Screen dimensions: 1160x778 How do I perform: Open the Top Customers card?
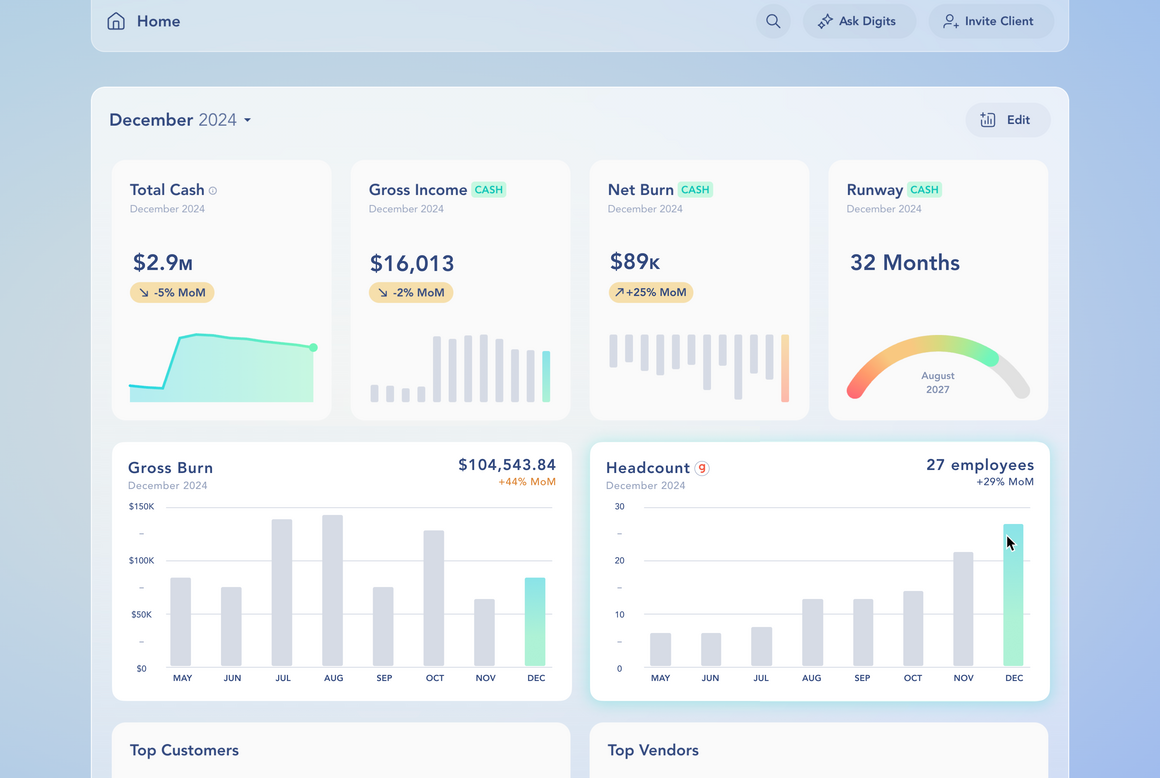pyautogui.click(x=341, y=750)
